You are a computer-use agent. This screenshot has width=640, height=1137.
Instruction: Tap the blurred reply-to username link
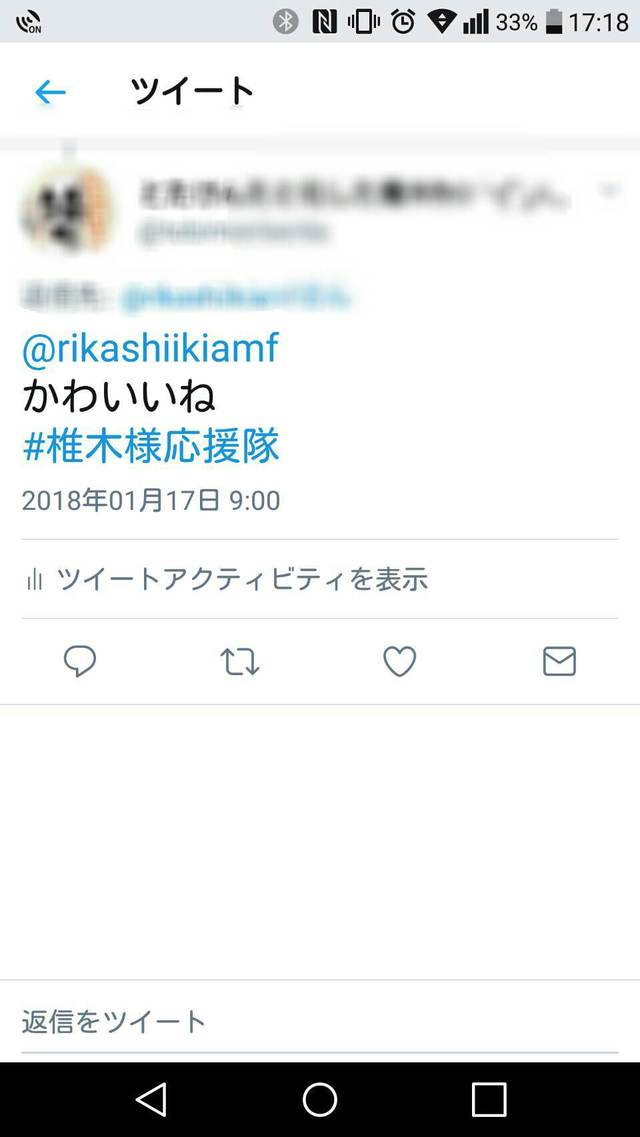(x=236, y=297)
